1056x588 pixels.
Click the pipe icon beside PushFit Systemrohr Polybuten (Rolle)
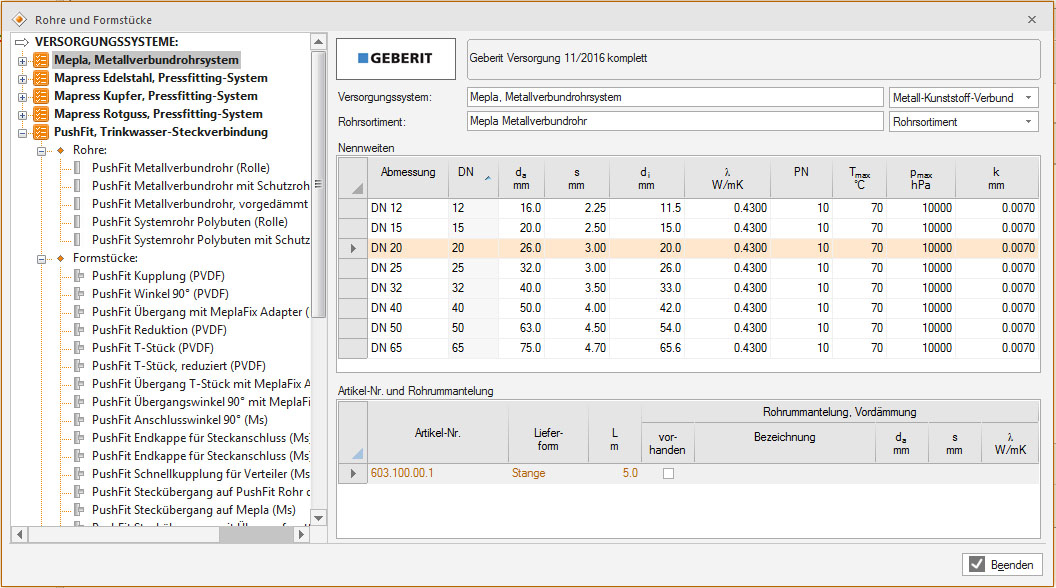pyautogui.click(x=77, y=222)
